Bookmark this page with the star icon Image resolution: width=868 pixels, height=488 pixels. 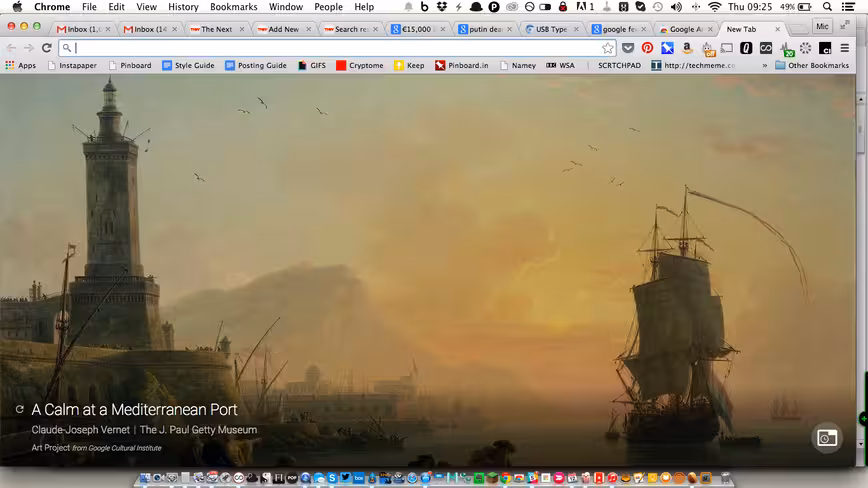click(x=607, y=48)
